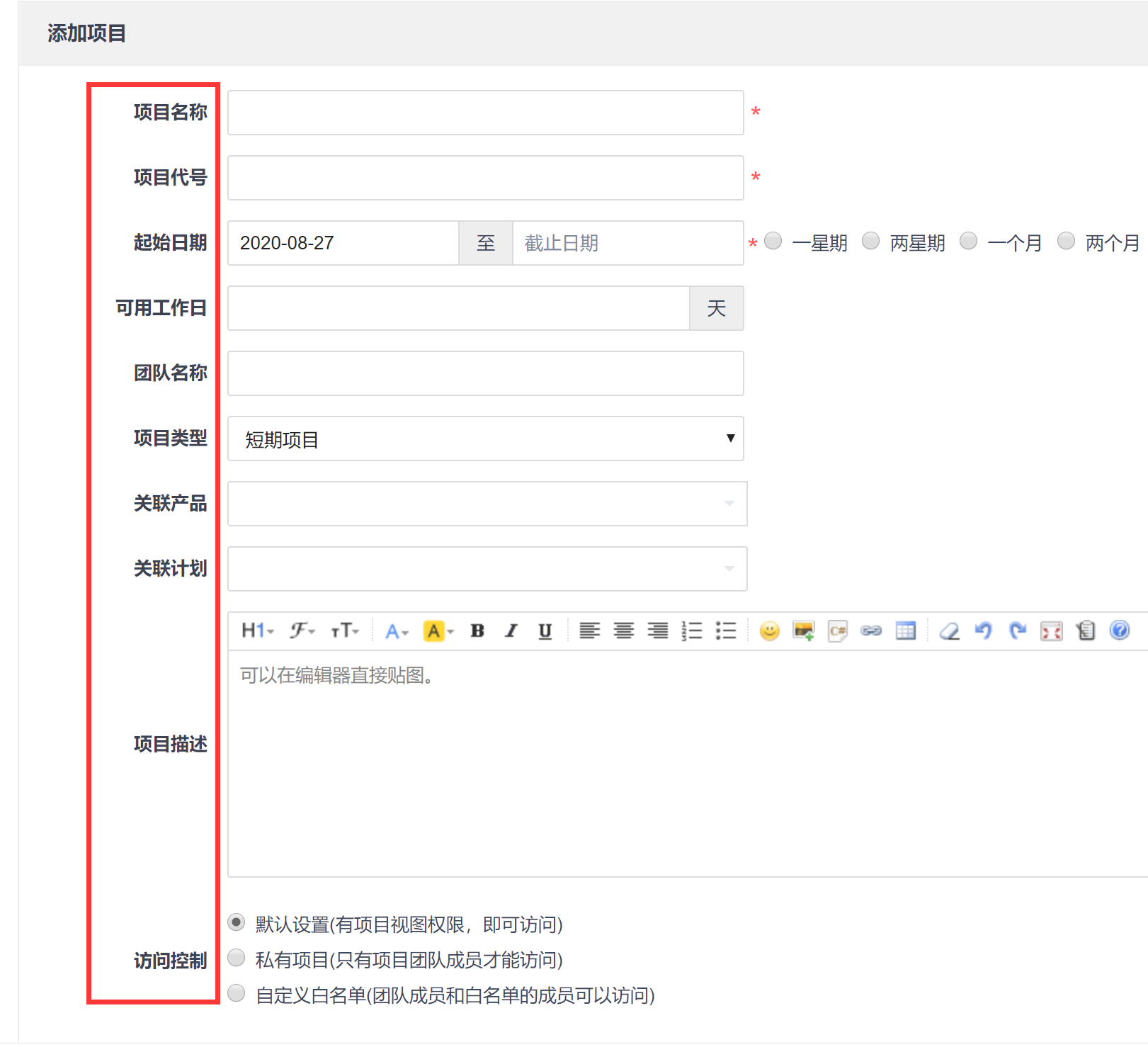Choose 私有项目 access control

click(237, 958)
